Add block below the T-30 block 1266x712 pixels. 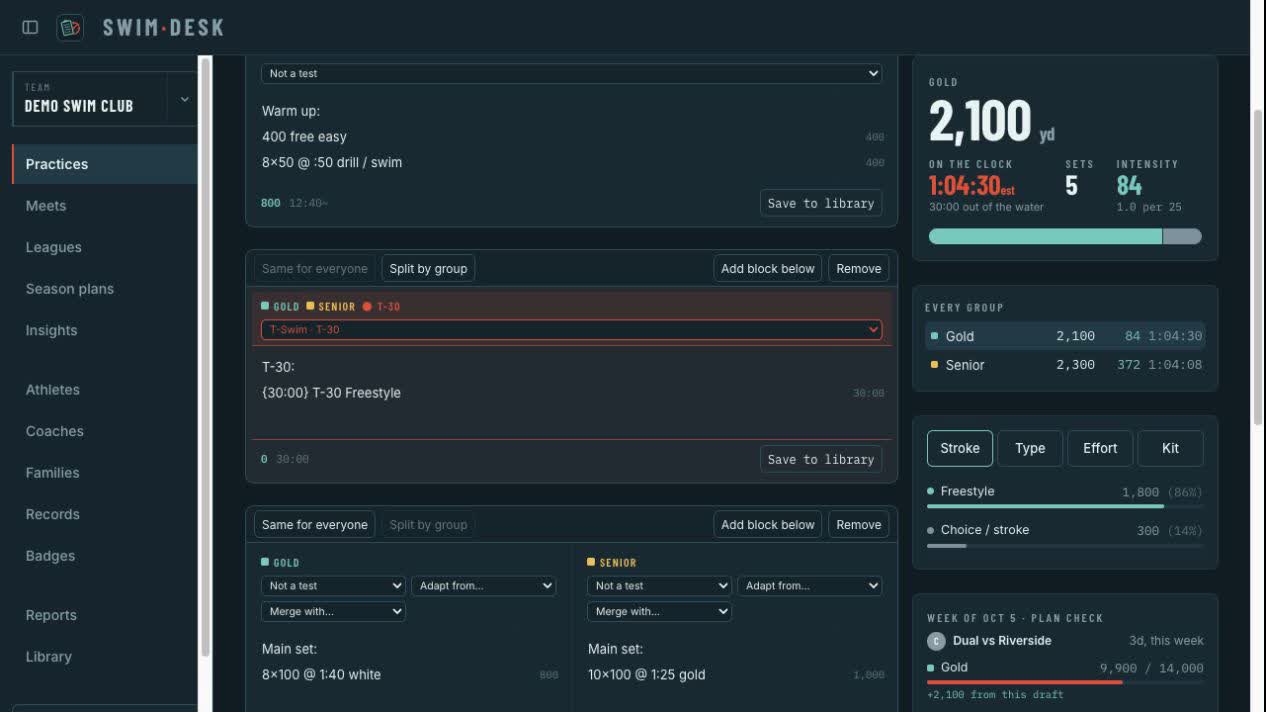pos(768,268)
